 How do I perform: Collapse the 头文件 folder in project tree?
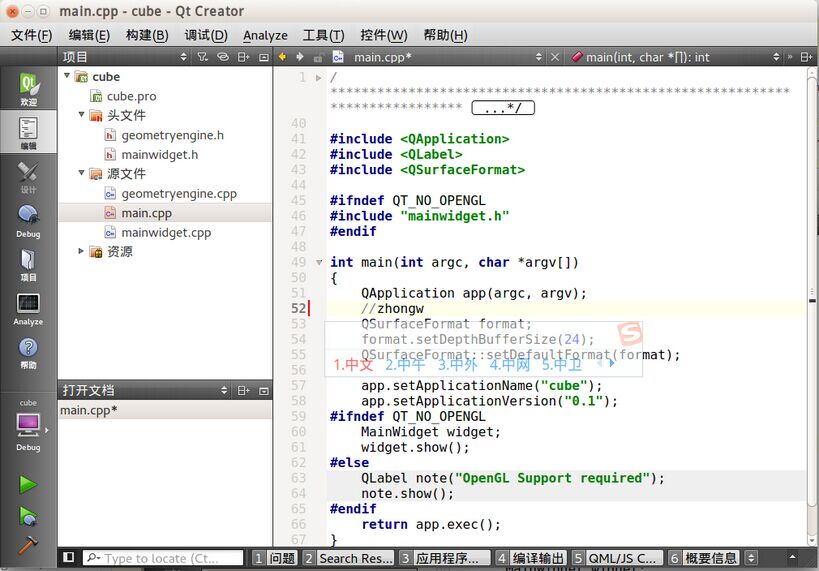[x=81, y=115]
